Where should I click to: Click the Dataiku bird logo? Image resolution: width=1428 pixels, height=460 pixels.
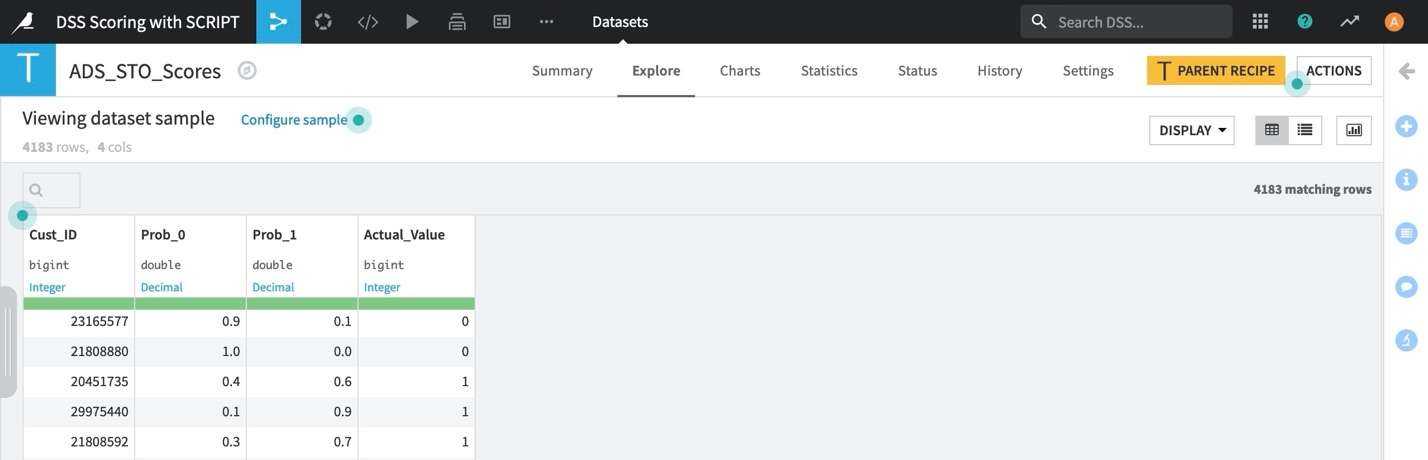pyautogui.click(x=22, y=22)
